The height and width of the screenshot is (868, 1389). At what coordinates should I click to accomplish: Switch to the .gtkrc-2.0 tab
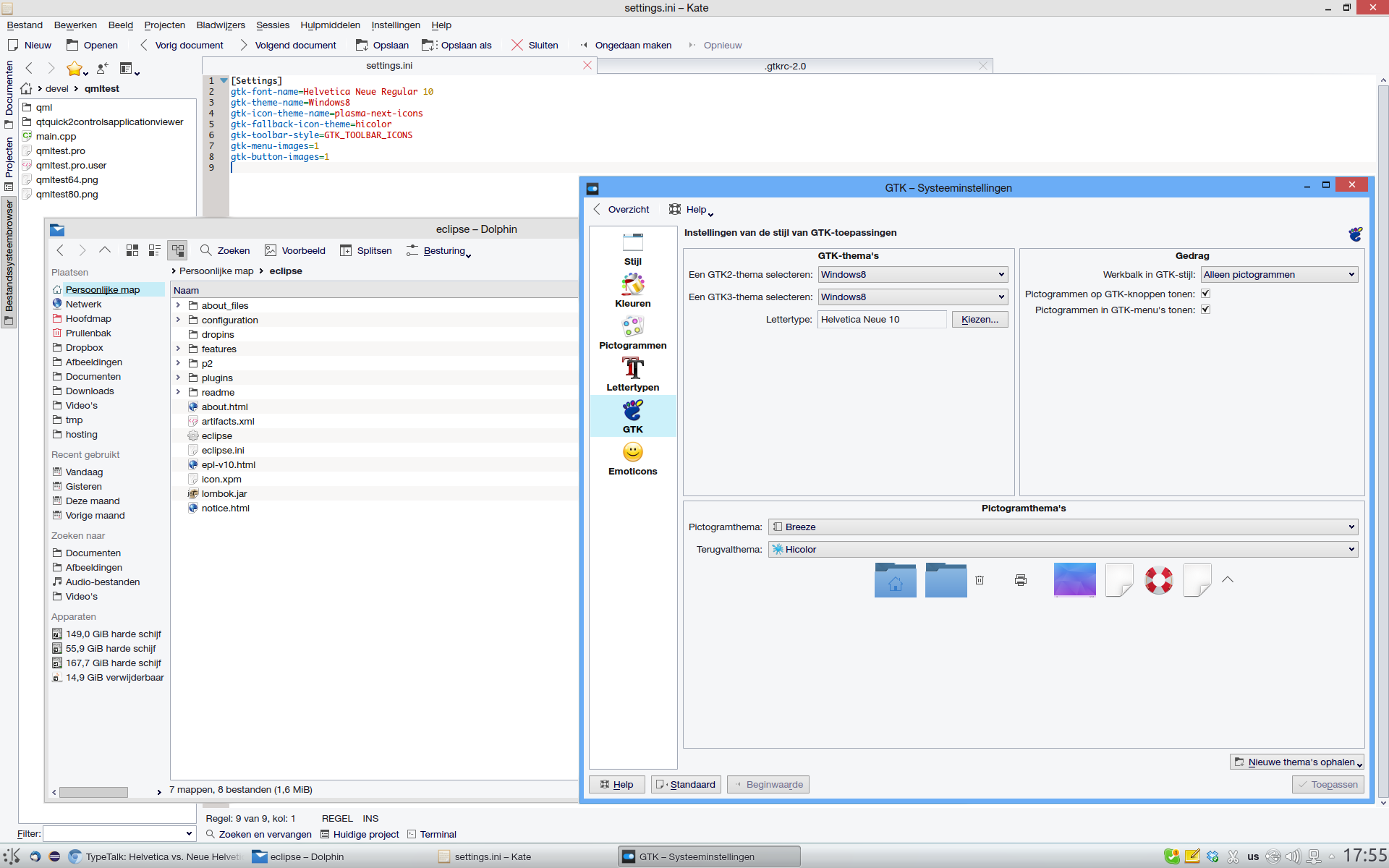pyautogui.click(x=786, y=66)
